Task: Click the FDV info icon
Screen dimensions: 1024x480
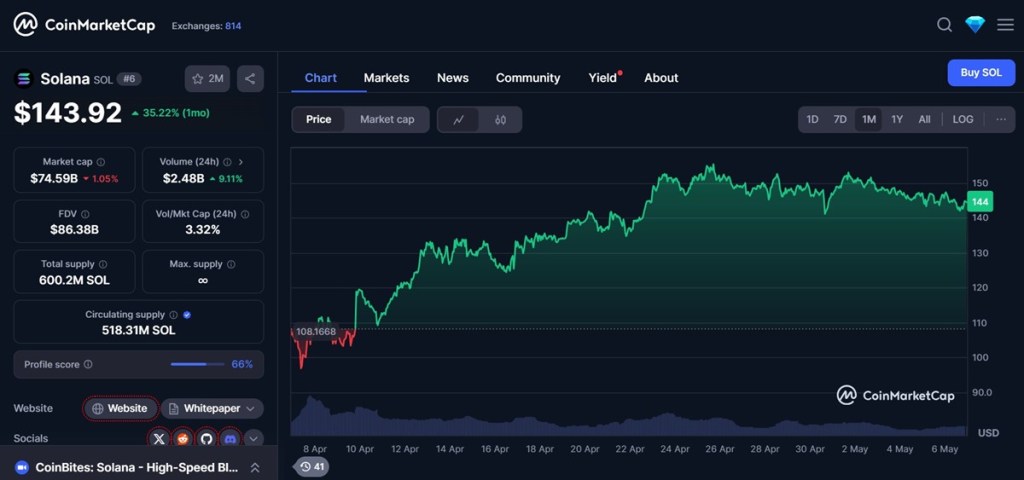Action: click(86, 214)
